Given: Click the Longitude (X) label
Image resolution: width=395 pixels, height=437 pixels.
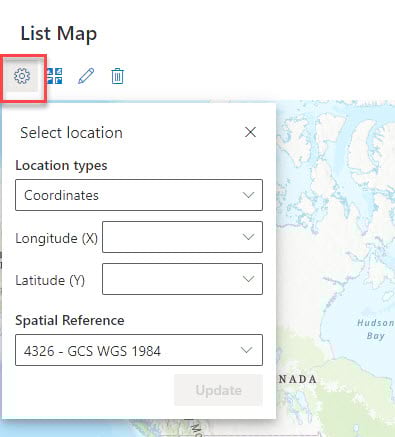Looking at the screenshot, I should click(56, 238).
